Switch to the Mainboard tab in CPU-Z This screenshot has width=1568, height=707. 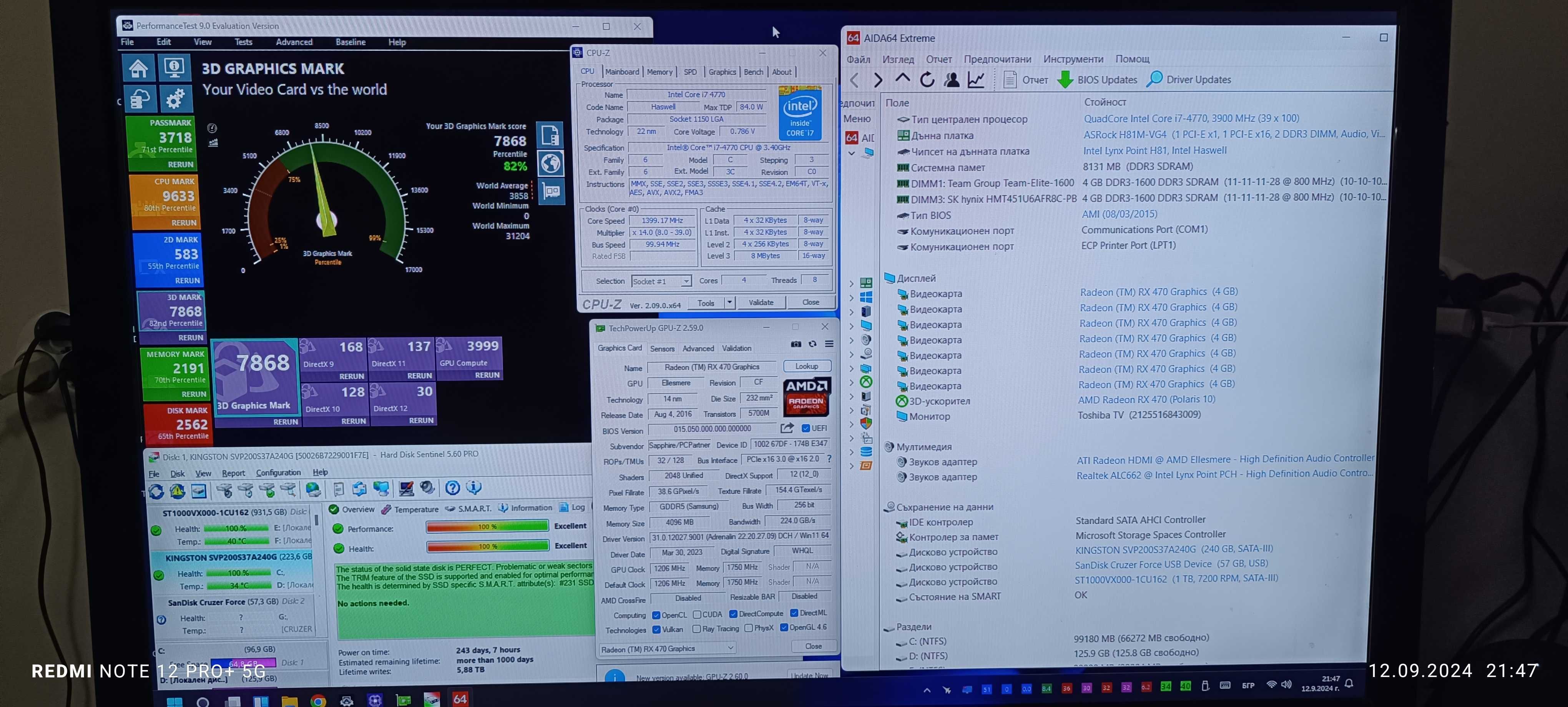pos(622,72)
